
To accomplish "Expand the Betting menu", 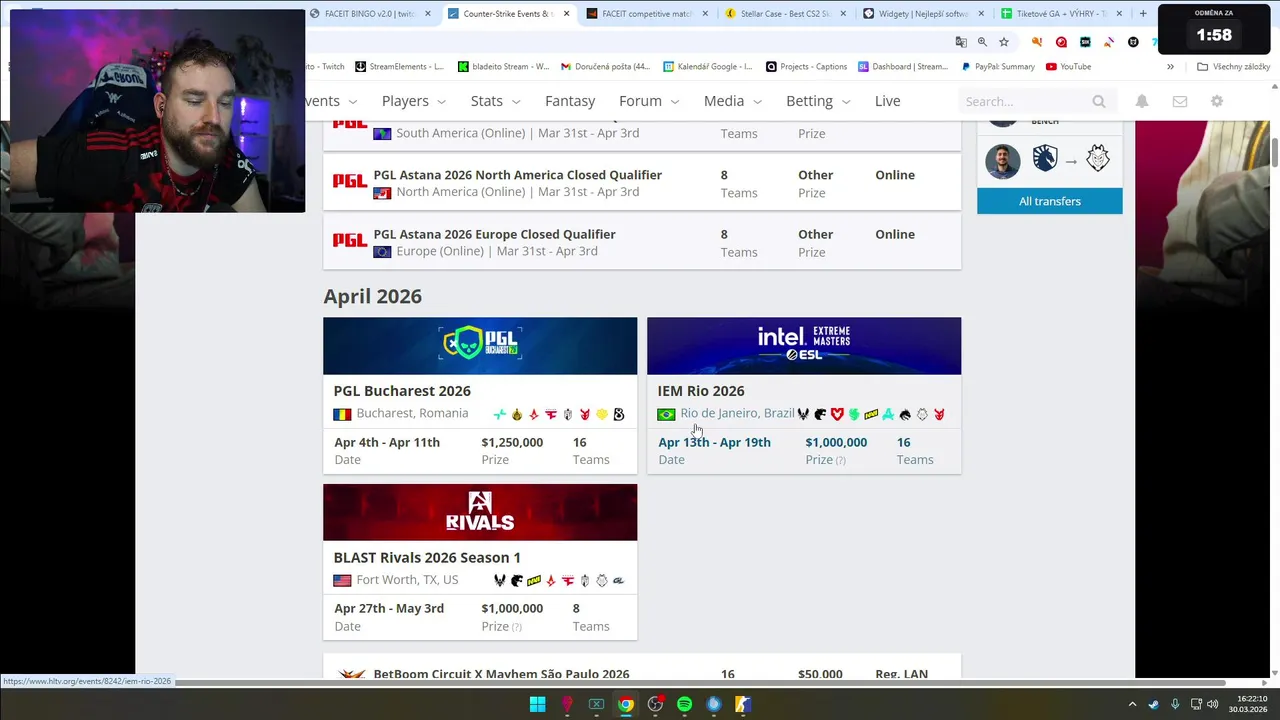I will pos(818,101).
